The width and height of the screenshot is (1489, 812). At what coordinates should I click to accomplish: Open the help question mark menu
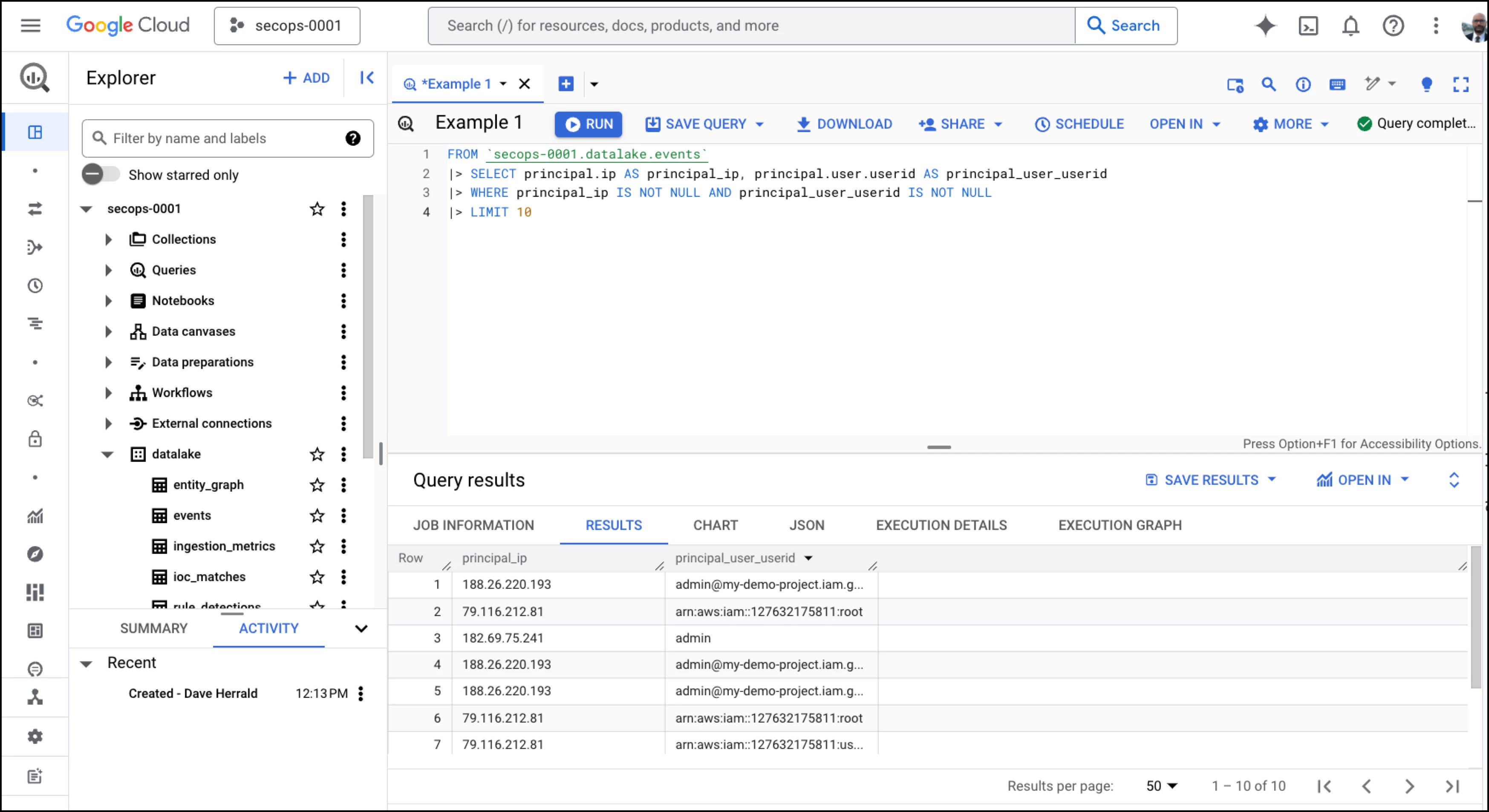(1393, 26)
